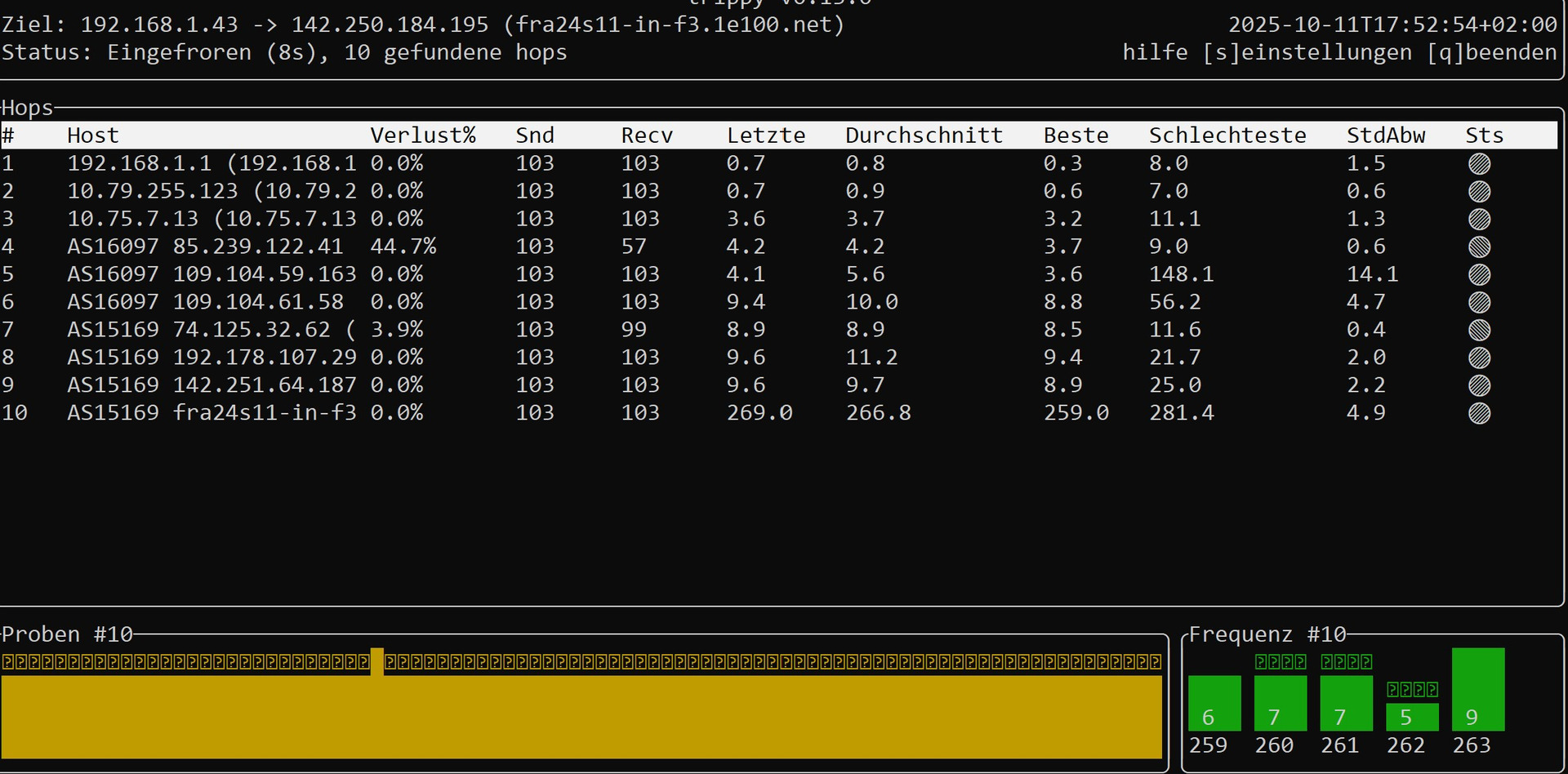Open [s]einstellungen settings shortcut
The width and height of the screenshot is (1568, 774).
click(1307, 52)
